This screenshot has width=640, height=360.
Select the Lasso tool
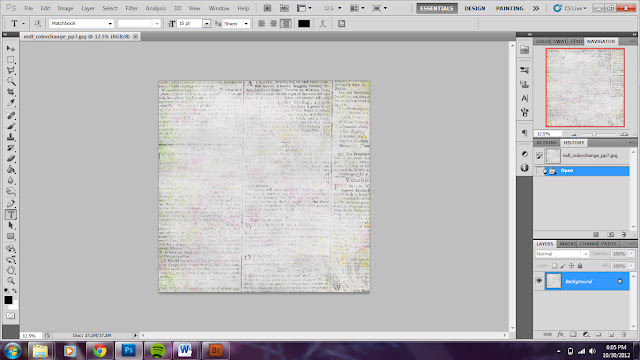tap(11, 70)
